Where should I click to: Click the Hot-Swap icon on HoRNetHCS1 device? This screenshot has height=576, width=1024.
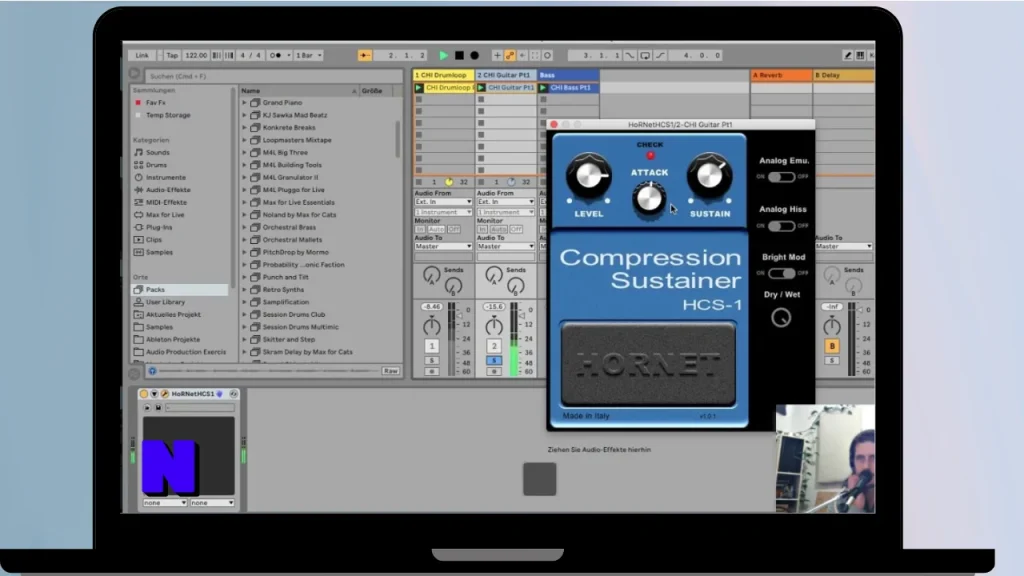(234, 394)
